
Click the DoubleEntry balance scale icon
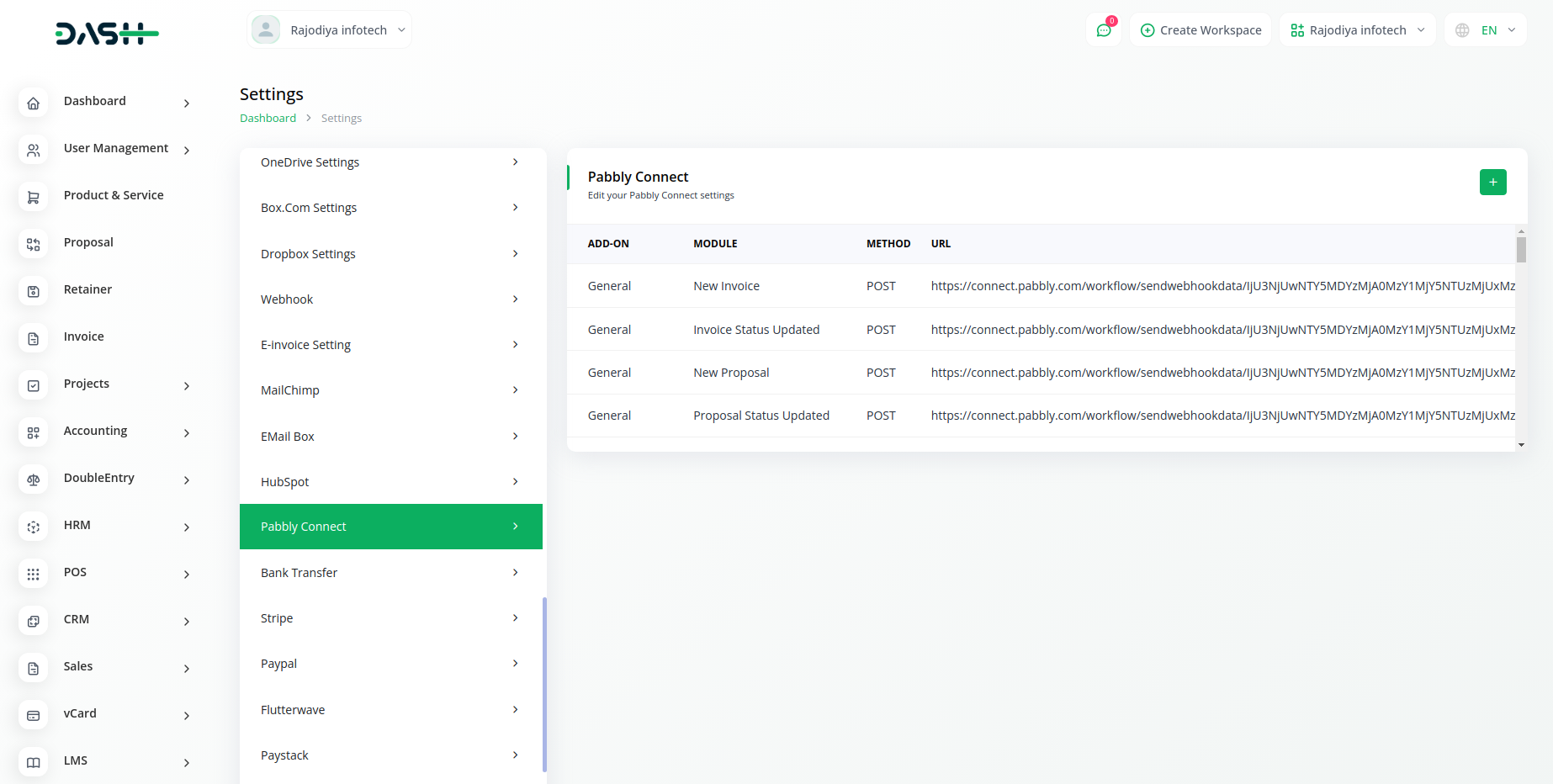tap(34, 479)
